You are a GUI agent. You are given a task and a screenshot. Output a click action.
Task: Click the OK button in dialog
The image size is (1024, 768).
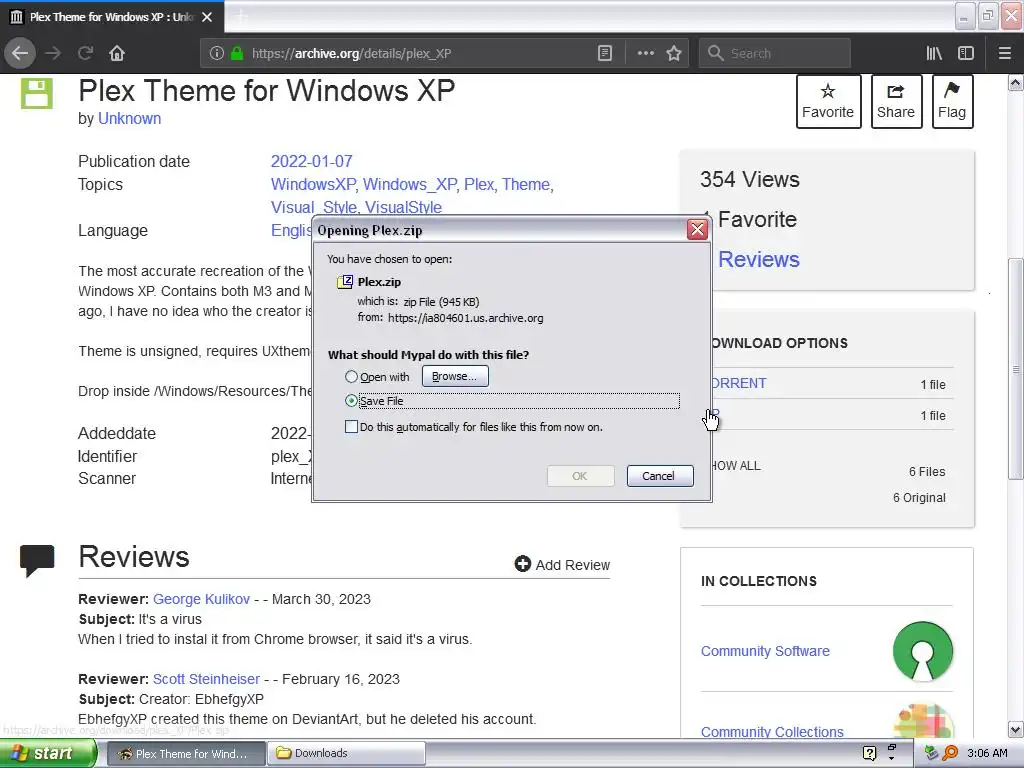tap(580, 475)
